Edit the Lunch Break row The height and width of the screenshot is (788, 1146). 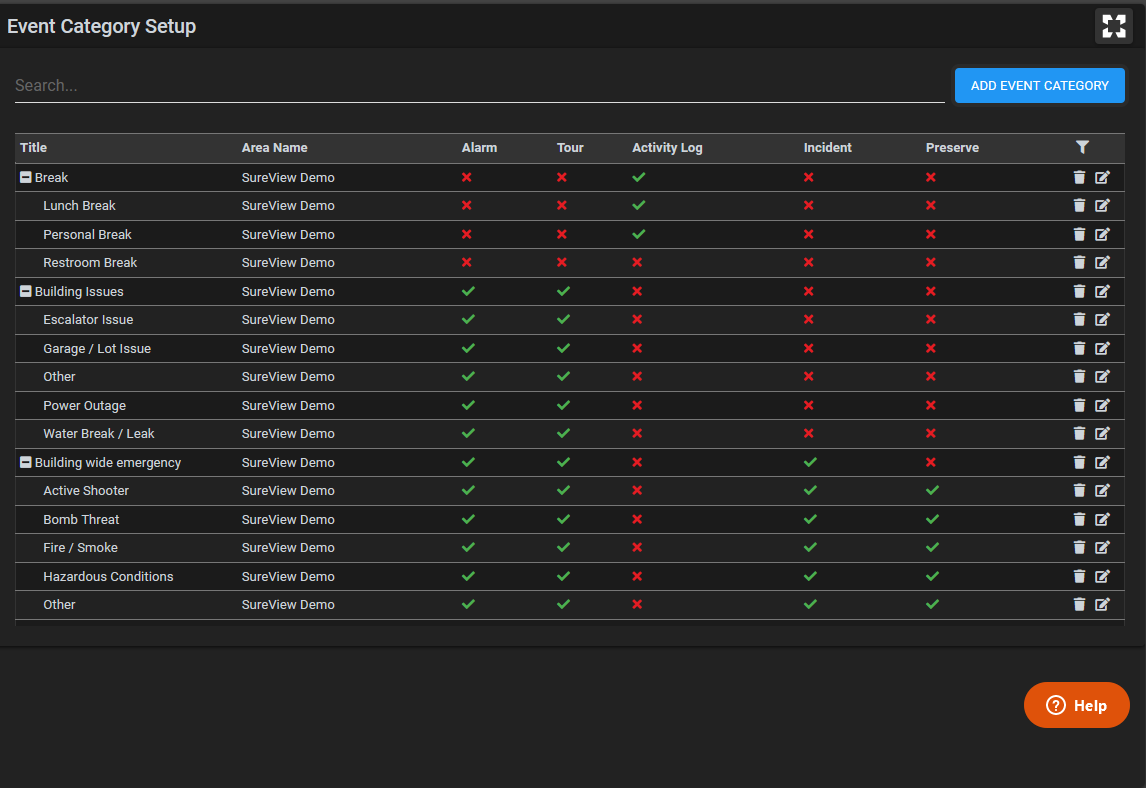click(1102, 205)
